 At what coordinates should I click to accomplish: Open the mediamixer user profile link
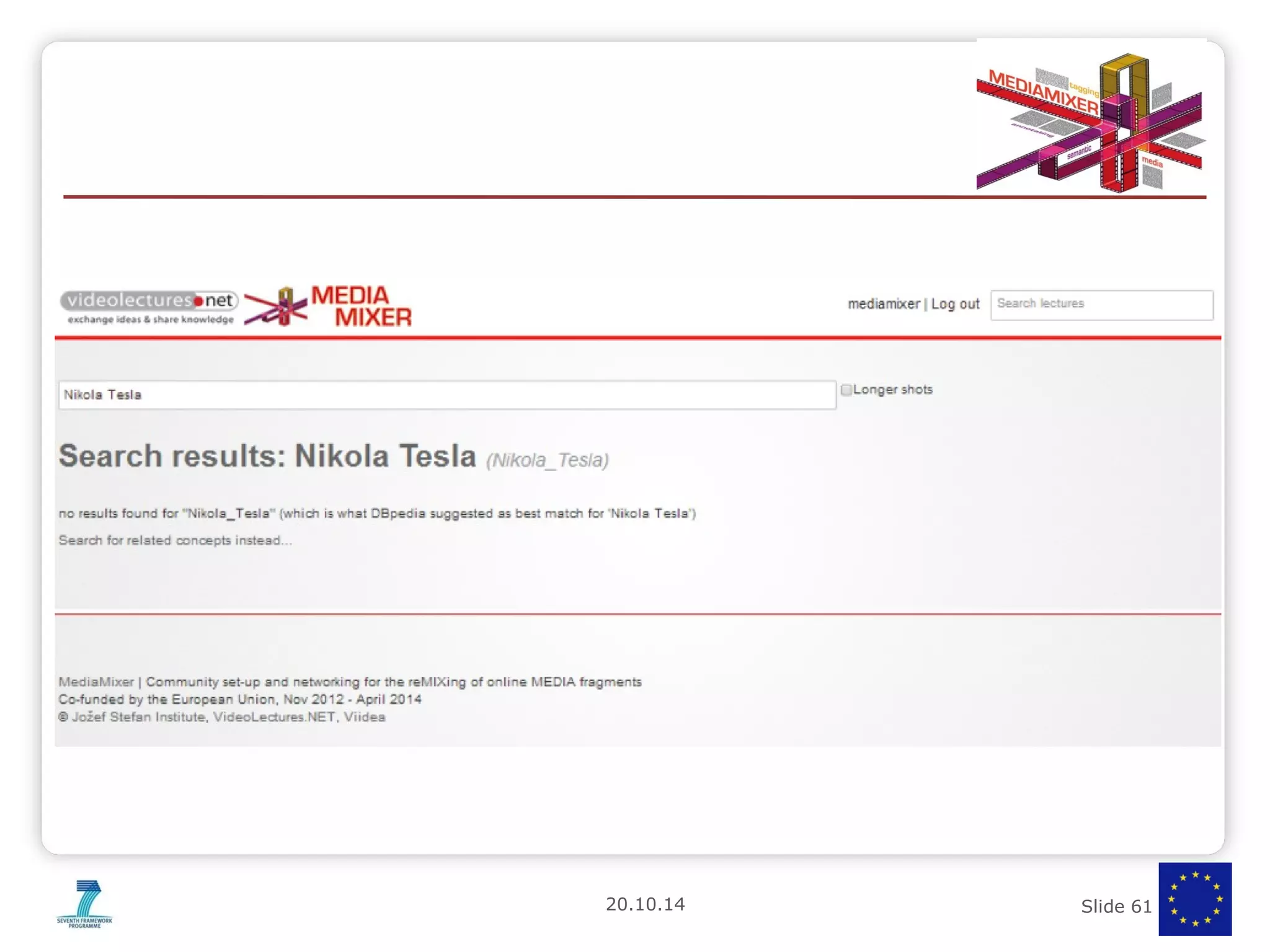[884, 304]
